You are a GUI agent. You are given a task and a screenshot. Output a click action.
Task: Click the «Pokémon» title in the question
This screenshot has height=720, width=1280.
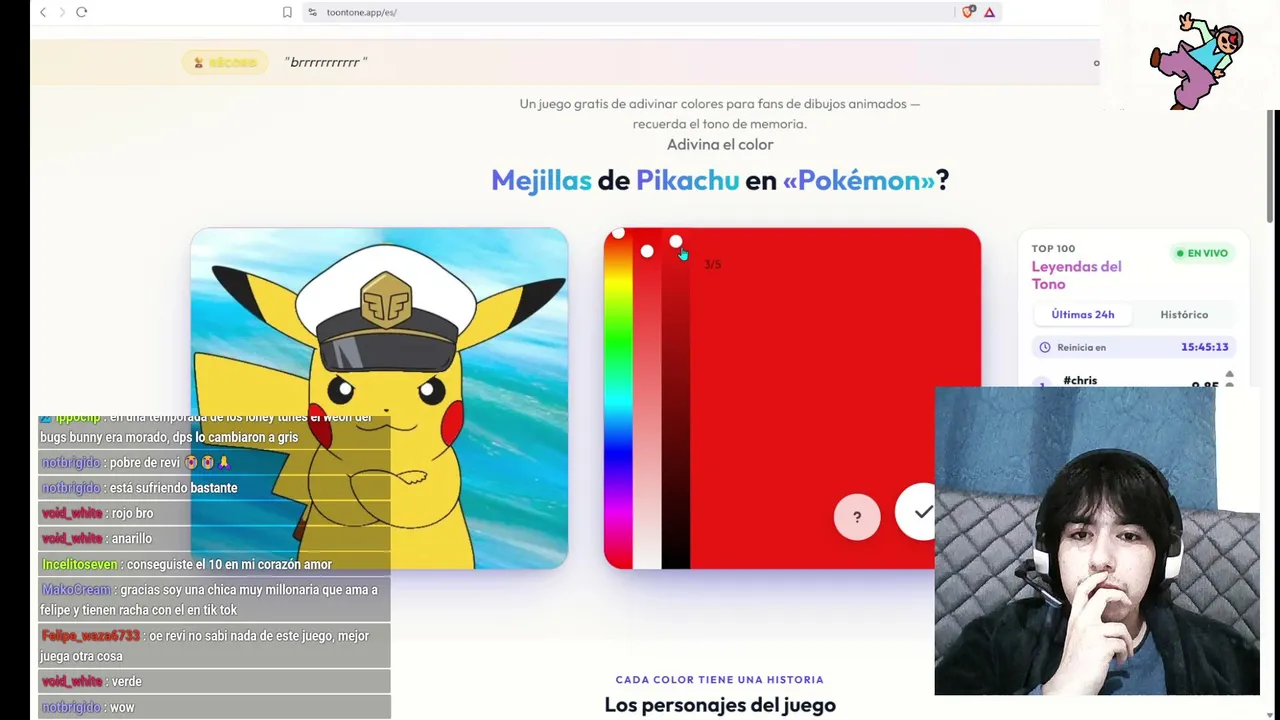click(x=858, y=180)
